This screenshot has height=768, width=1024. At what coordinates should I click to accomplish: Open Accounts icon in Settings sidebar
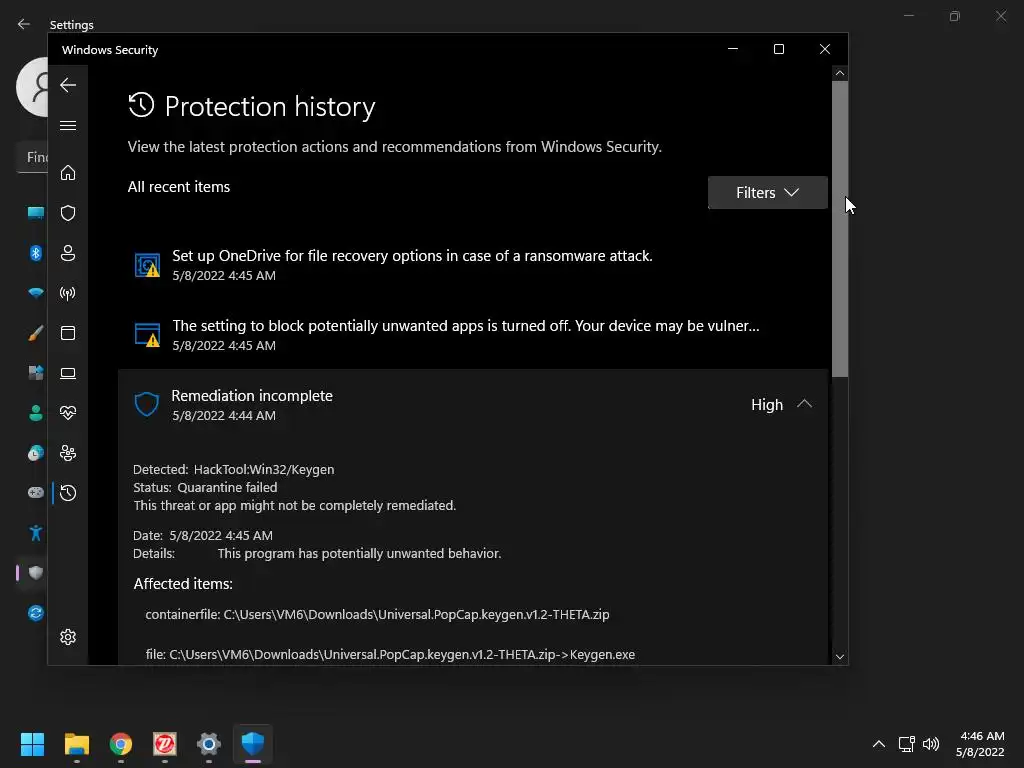[36, 413]
